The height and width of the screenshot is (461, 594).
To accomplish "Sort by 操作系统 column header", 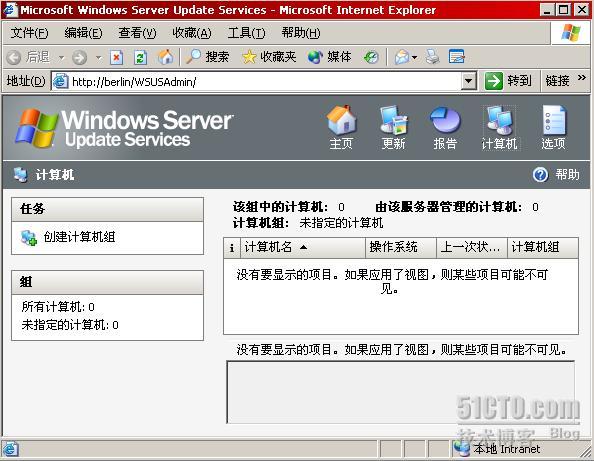I will click(x=401, y=248).
